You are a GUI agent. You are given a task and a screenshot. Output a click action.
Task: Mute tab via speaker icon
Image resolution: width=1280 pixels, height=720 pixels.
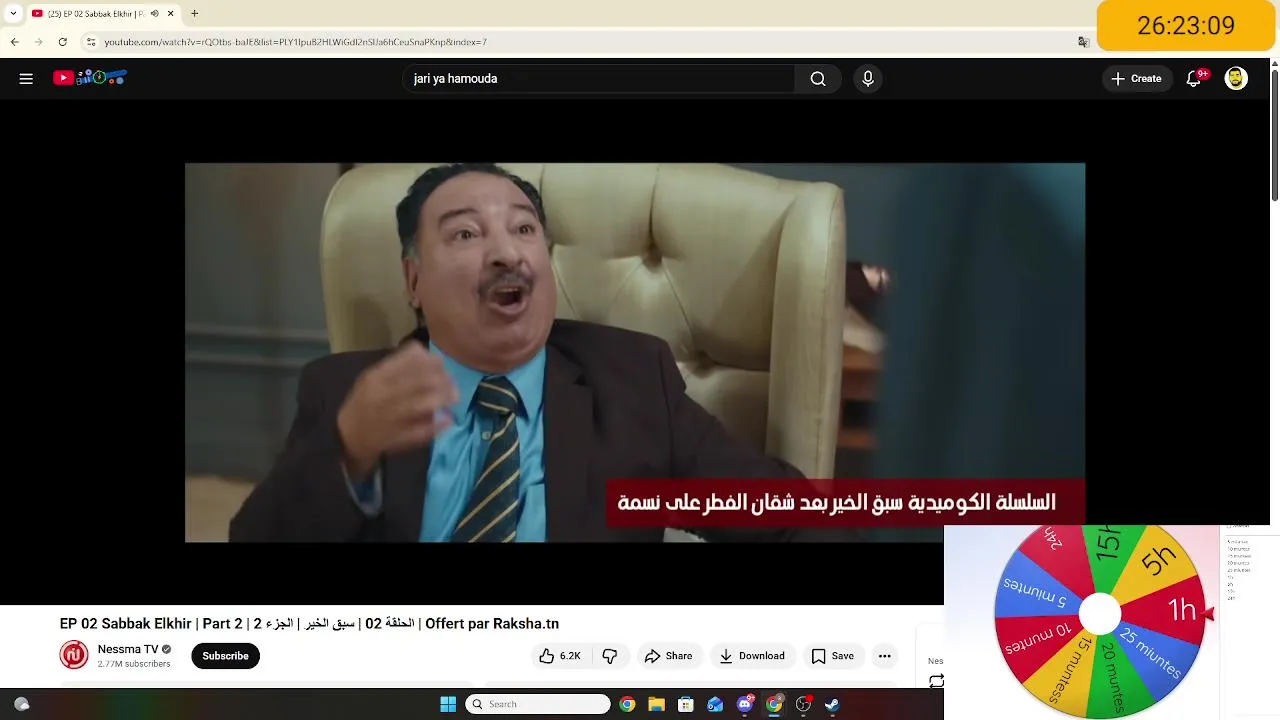tap(154, 14)
